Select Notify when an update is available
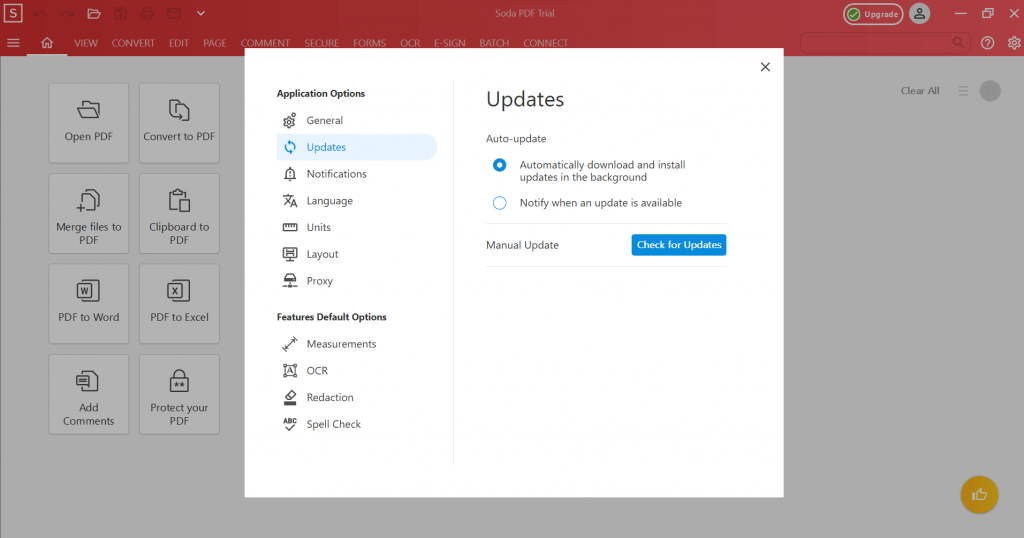This screenshot has width=1024, height=538. pos(500,203)
